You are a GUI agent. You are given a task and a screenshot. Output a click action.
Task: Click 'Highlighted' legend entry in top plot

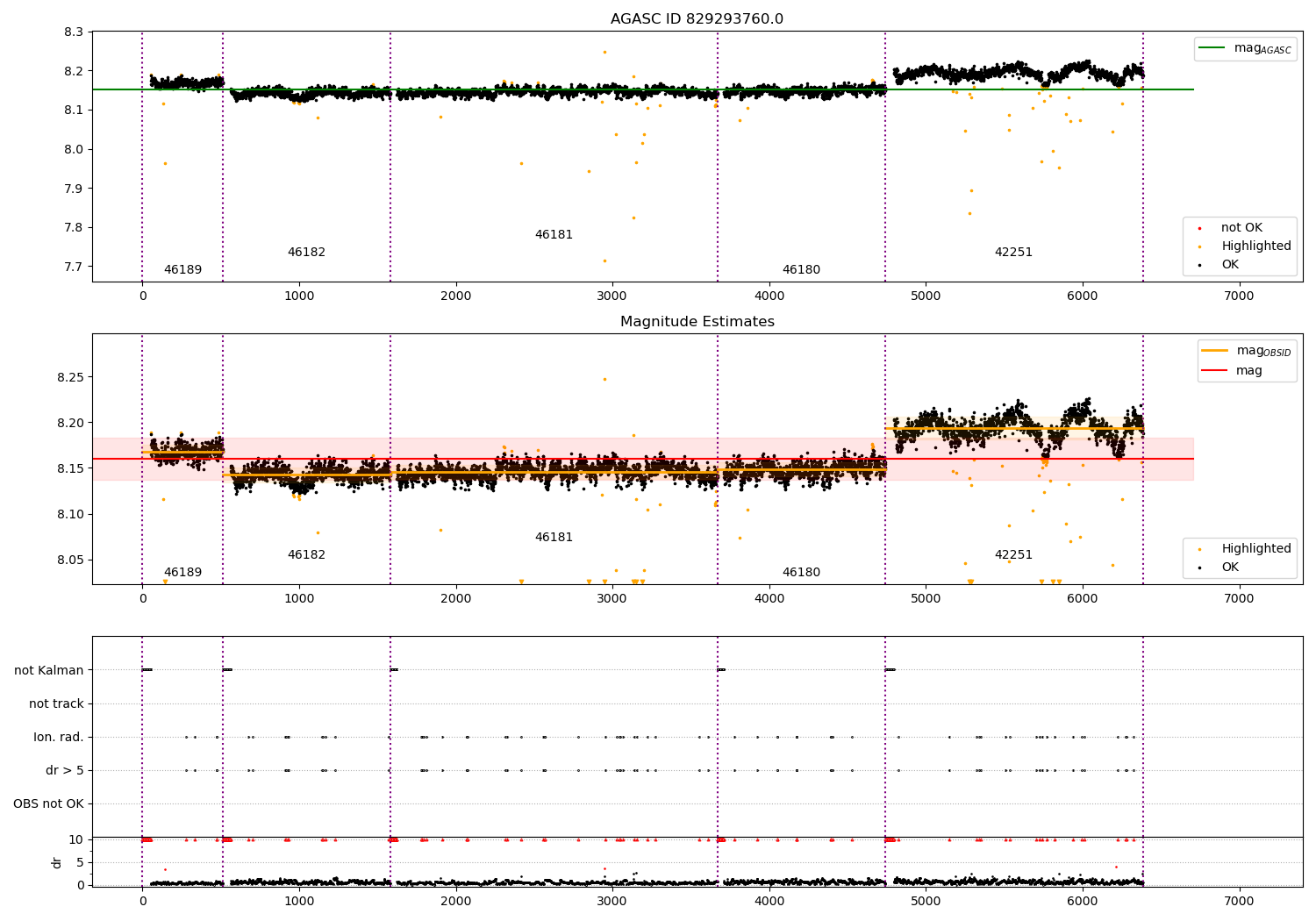pos(1255,246)
